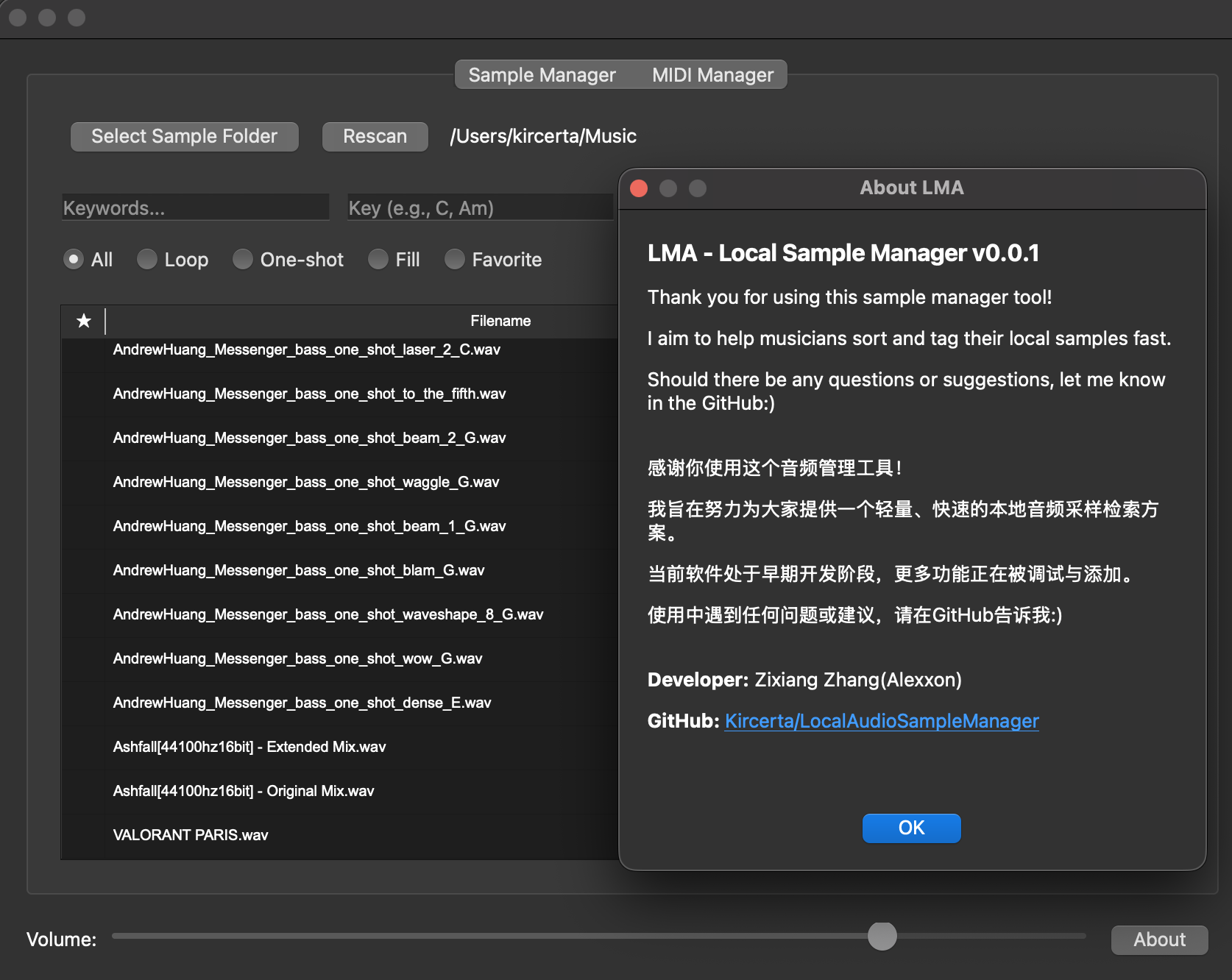The image size is (1232, 980).
Task: Focus the Key filter input field
Action: [480, 208]
